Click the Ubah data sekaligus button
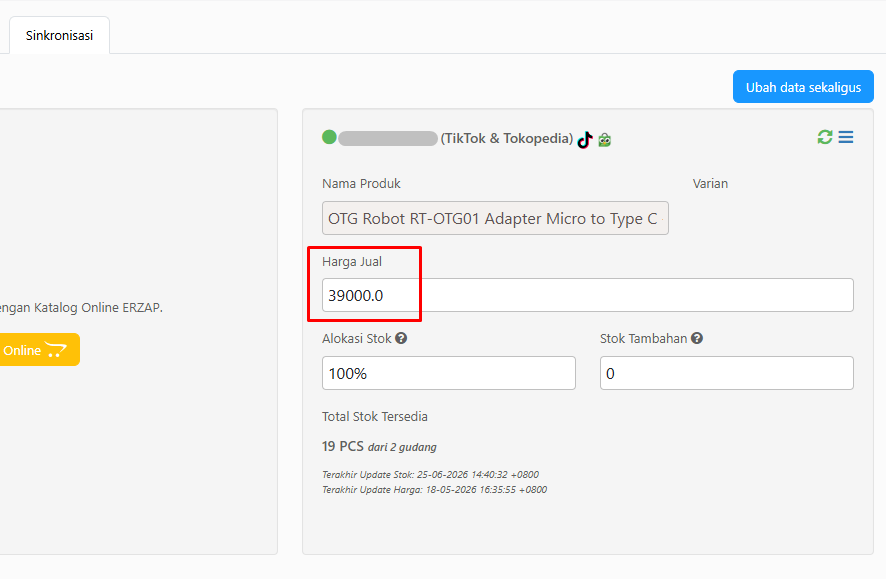 (803, 87)
